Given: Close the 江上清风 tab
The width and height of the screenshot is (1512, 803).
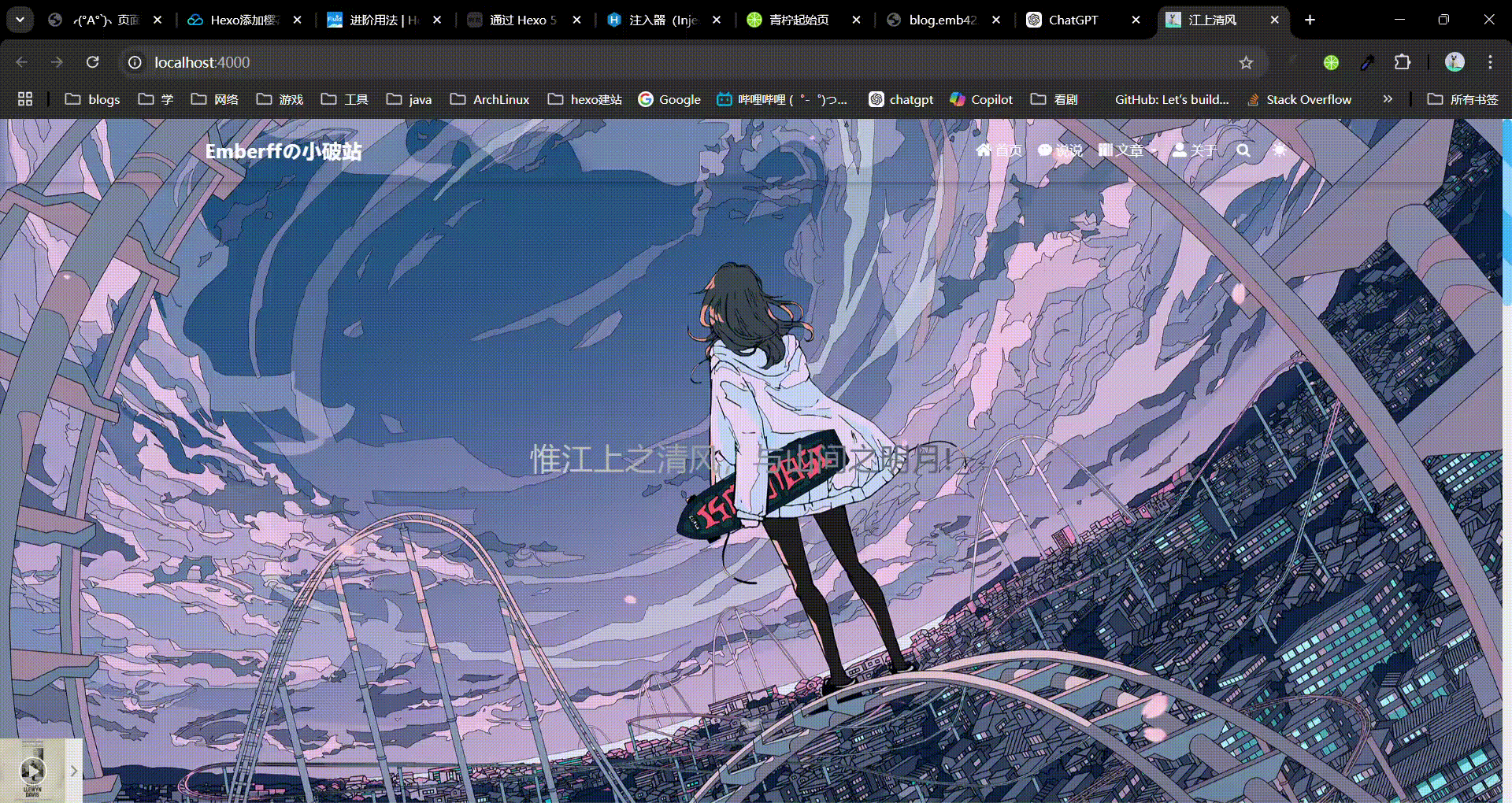Looking at the screenshot, I should point(1275,20).
